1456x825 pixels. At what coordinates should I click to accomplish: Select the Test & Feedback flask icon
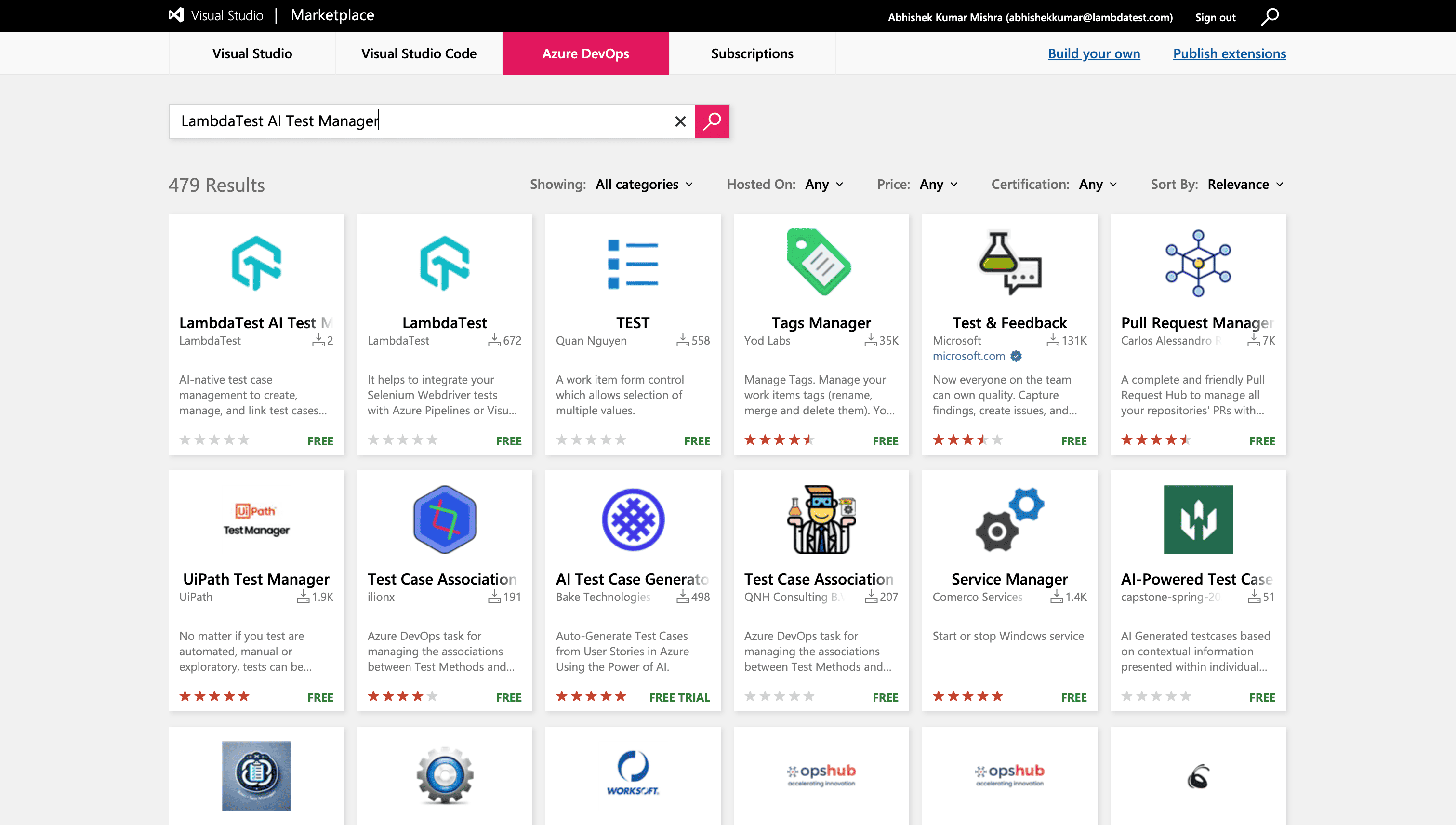point(1009,262)
